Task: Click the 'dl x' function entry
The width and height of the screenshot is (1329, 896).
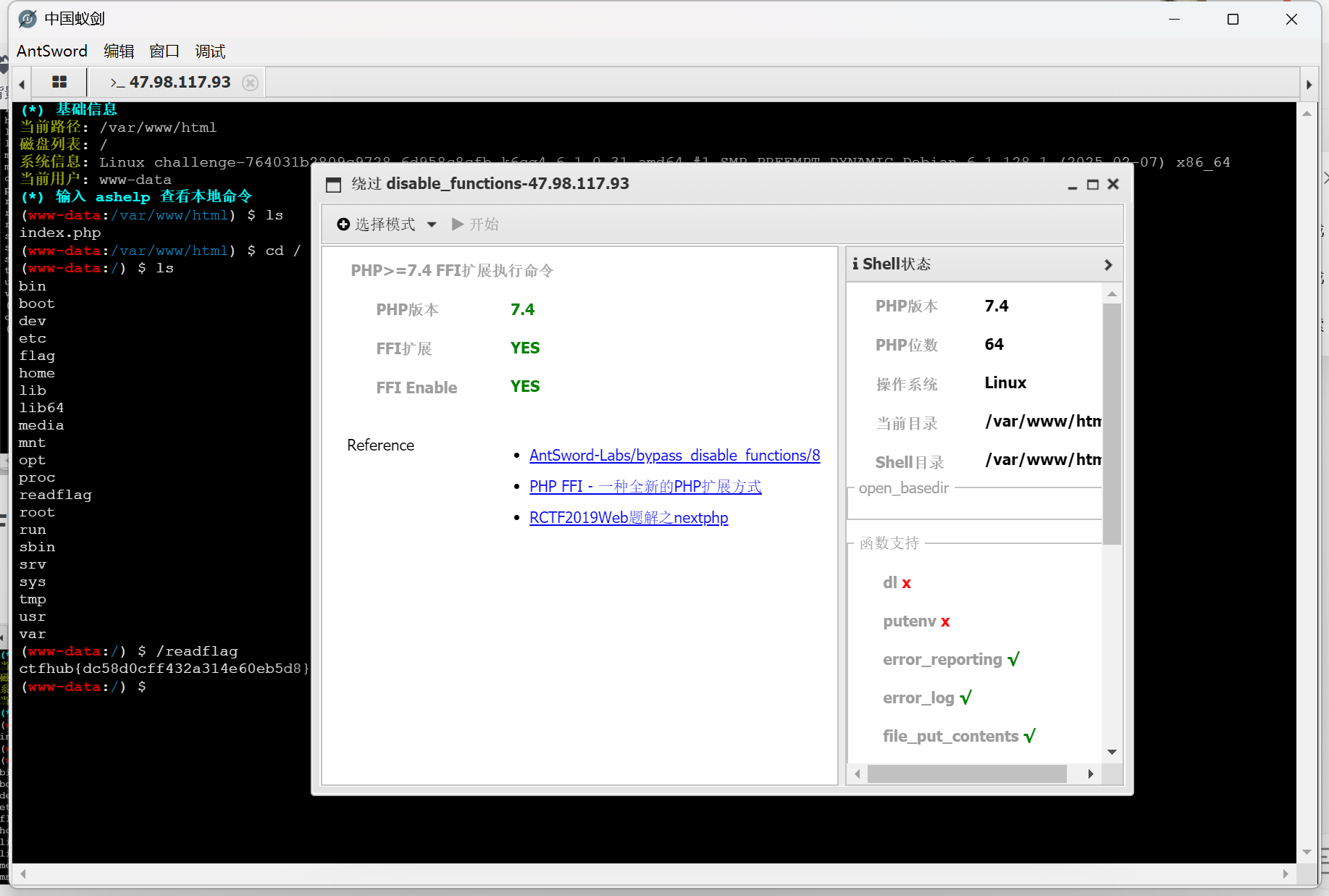Action: coord(897,582)
